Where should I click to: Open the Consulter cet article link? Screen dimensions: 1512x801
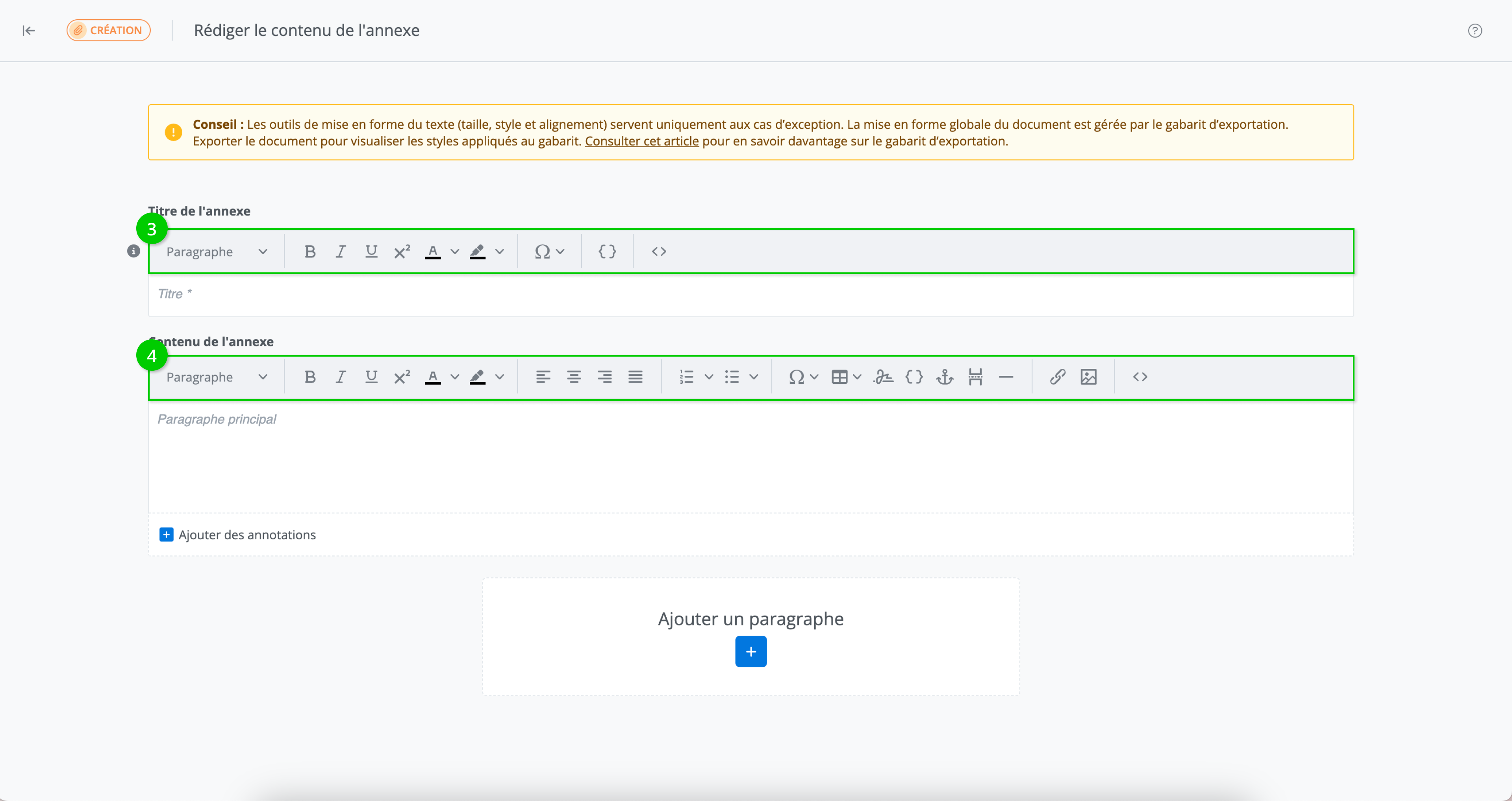pos(641,141)
